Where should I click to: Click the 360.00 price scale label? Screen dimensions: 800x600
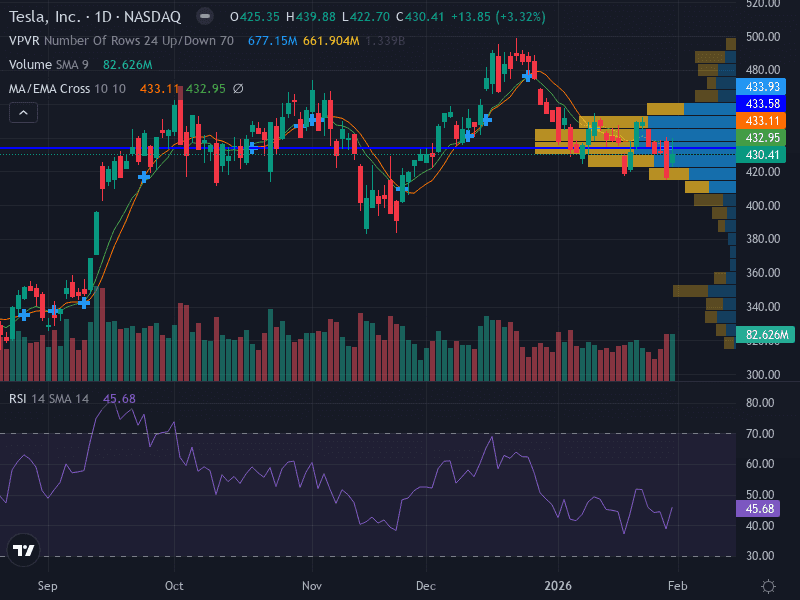click(x=763, y=273)
